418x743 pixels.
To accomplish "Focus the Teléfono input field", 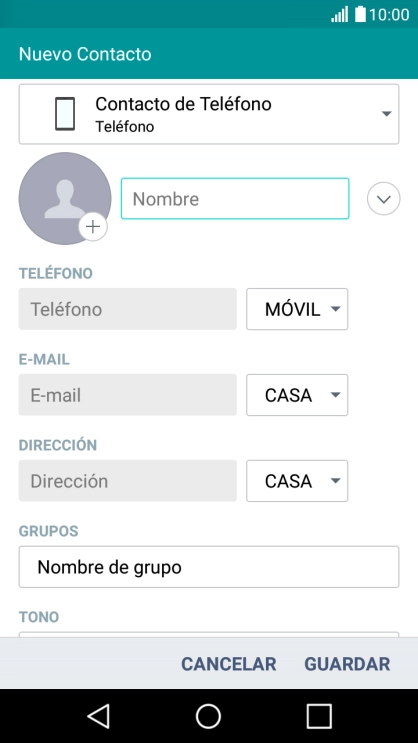I will 127,309.
